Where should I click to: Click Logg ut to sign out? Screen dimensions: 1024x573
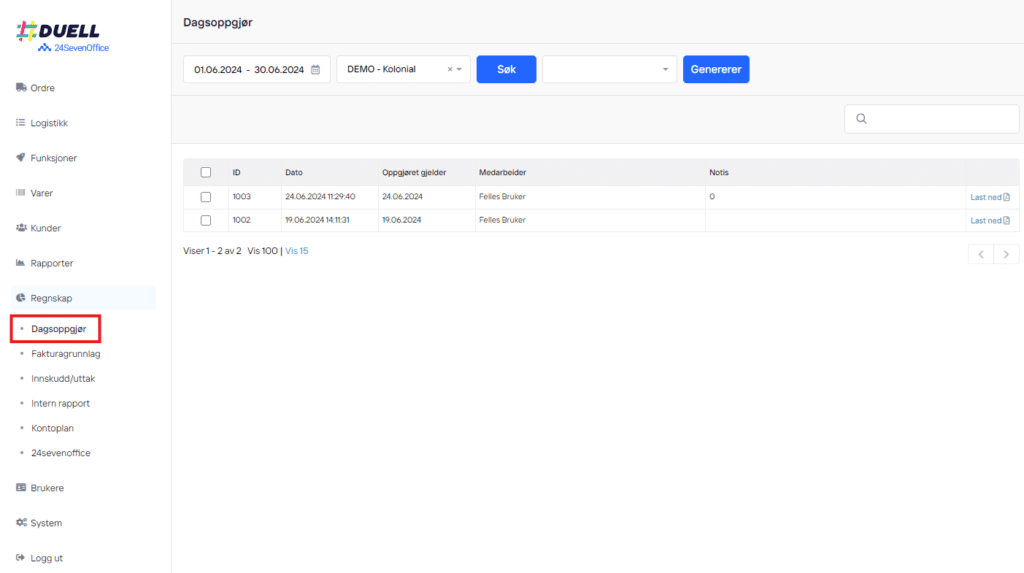tap(46, 558)
